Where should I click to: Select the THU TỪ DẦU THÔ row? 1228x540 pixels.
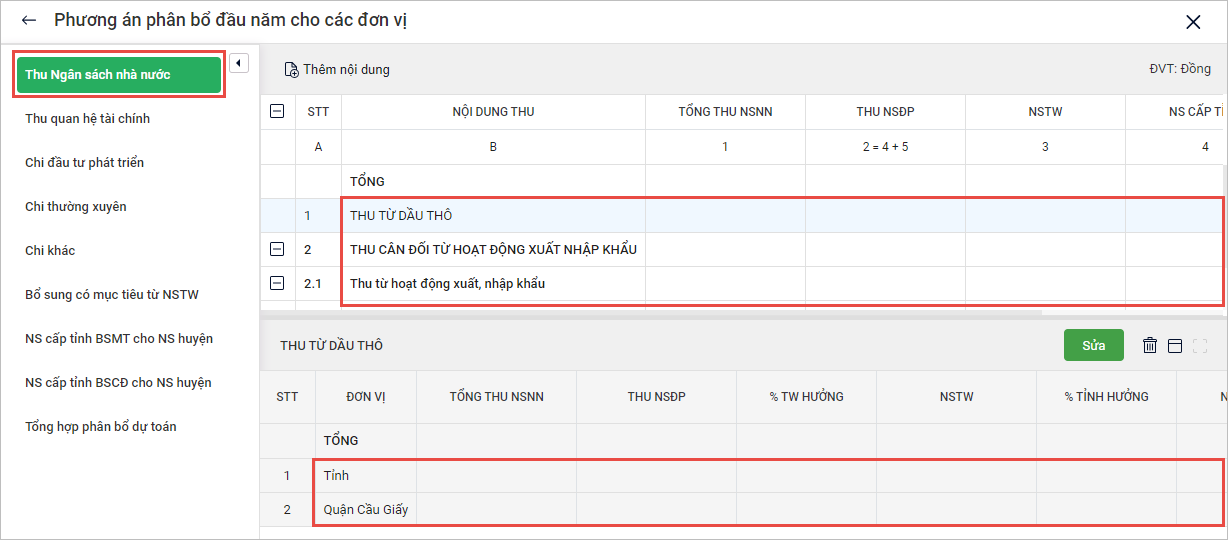400,215
